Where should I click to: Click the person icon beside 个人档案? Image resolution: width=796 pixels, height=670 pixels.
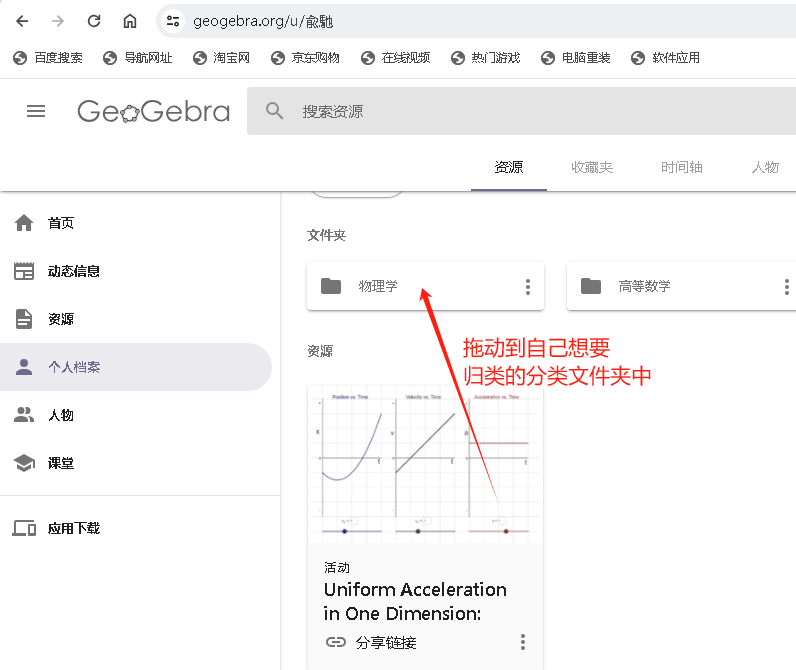(x=24, y=366)
